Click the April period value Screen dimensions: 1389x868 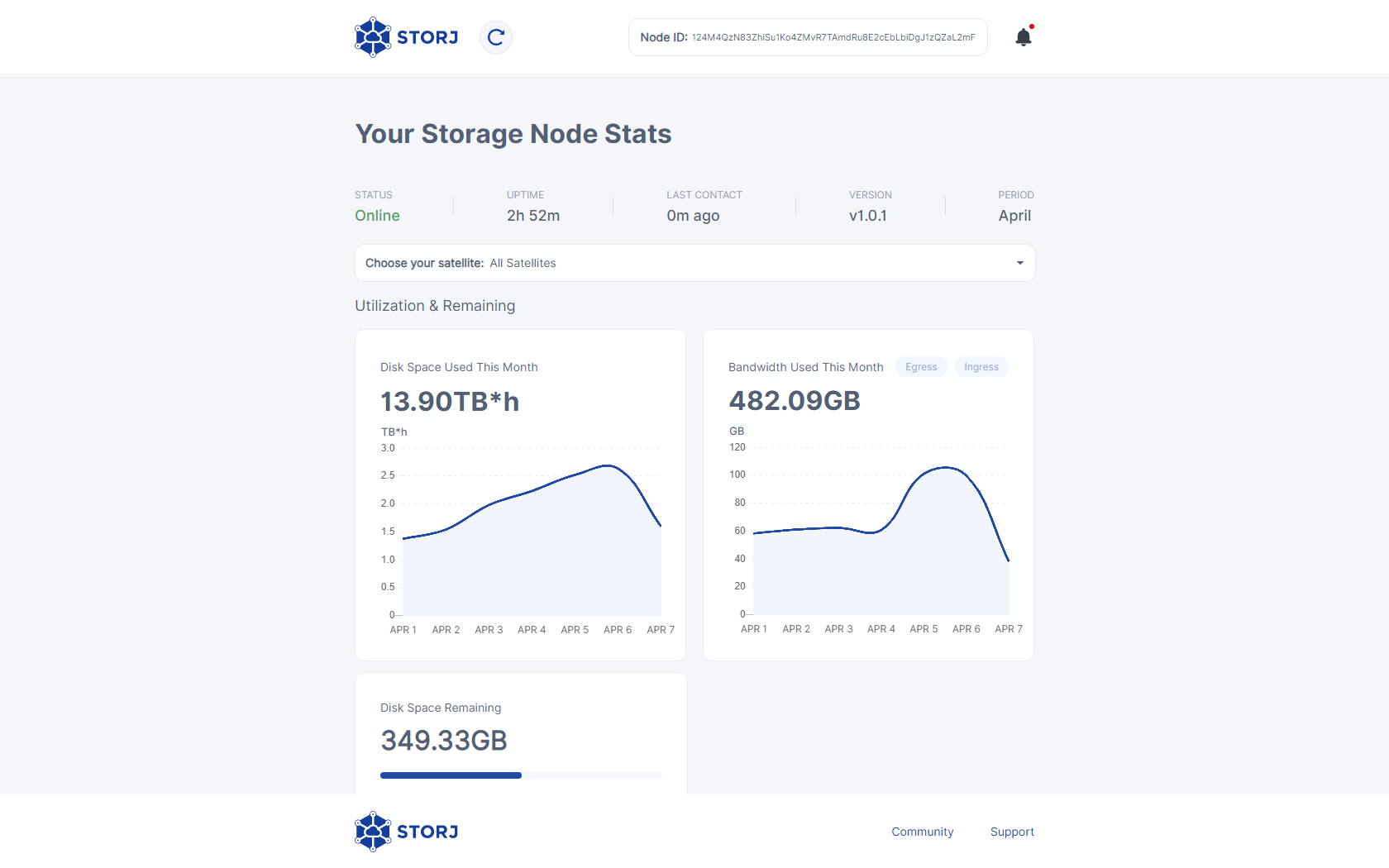(x=1014, y=216)
